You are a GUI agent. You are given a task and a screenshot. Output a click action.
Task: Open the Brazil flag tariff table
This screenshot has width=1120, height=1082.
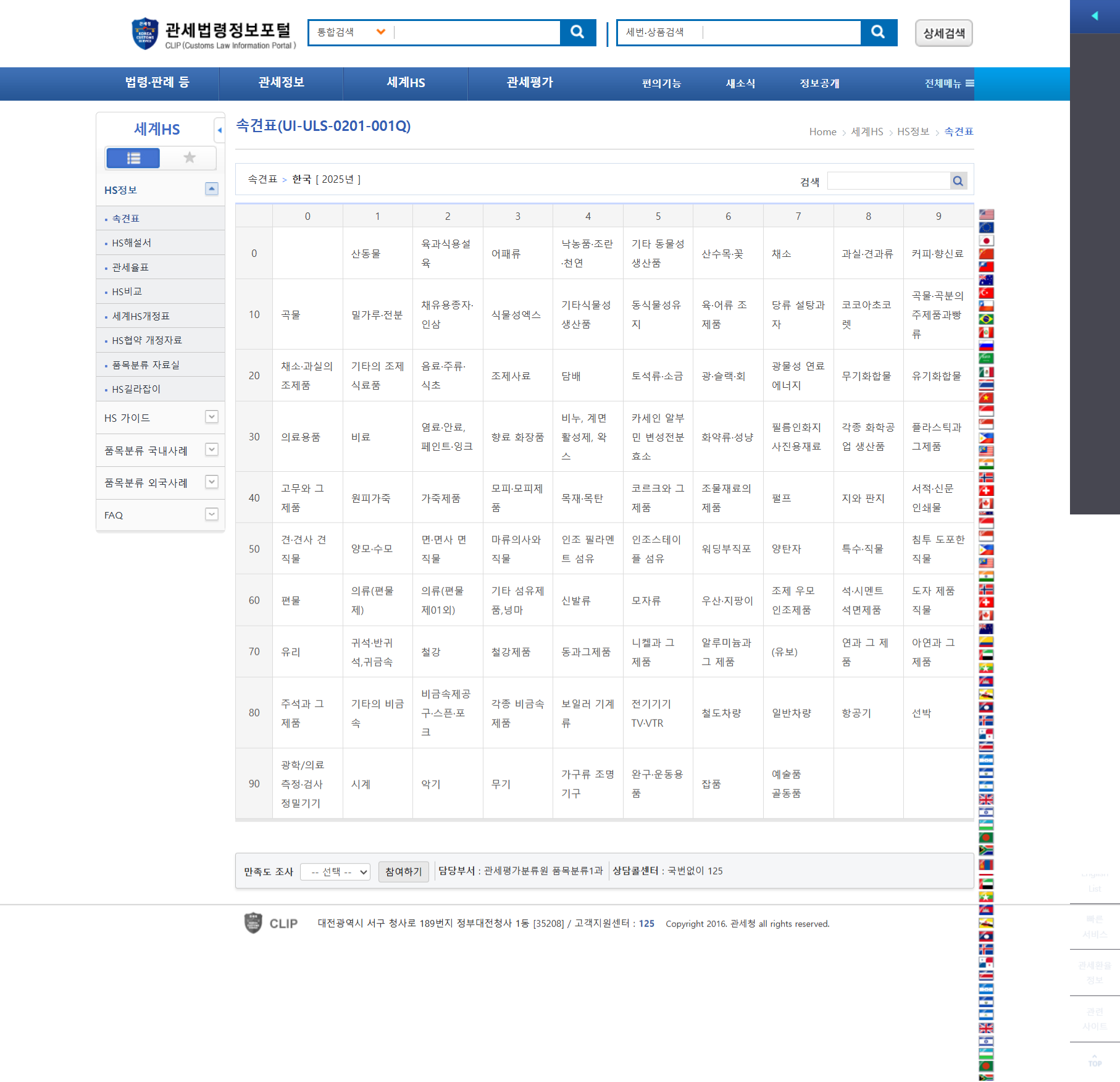tap(986, 319)
